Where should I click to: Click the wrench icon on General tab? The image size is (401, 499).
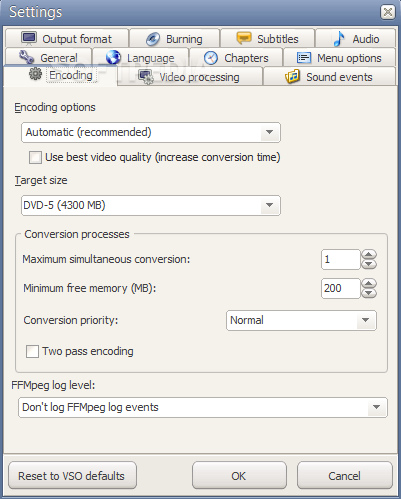[x=27, y=57]
